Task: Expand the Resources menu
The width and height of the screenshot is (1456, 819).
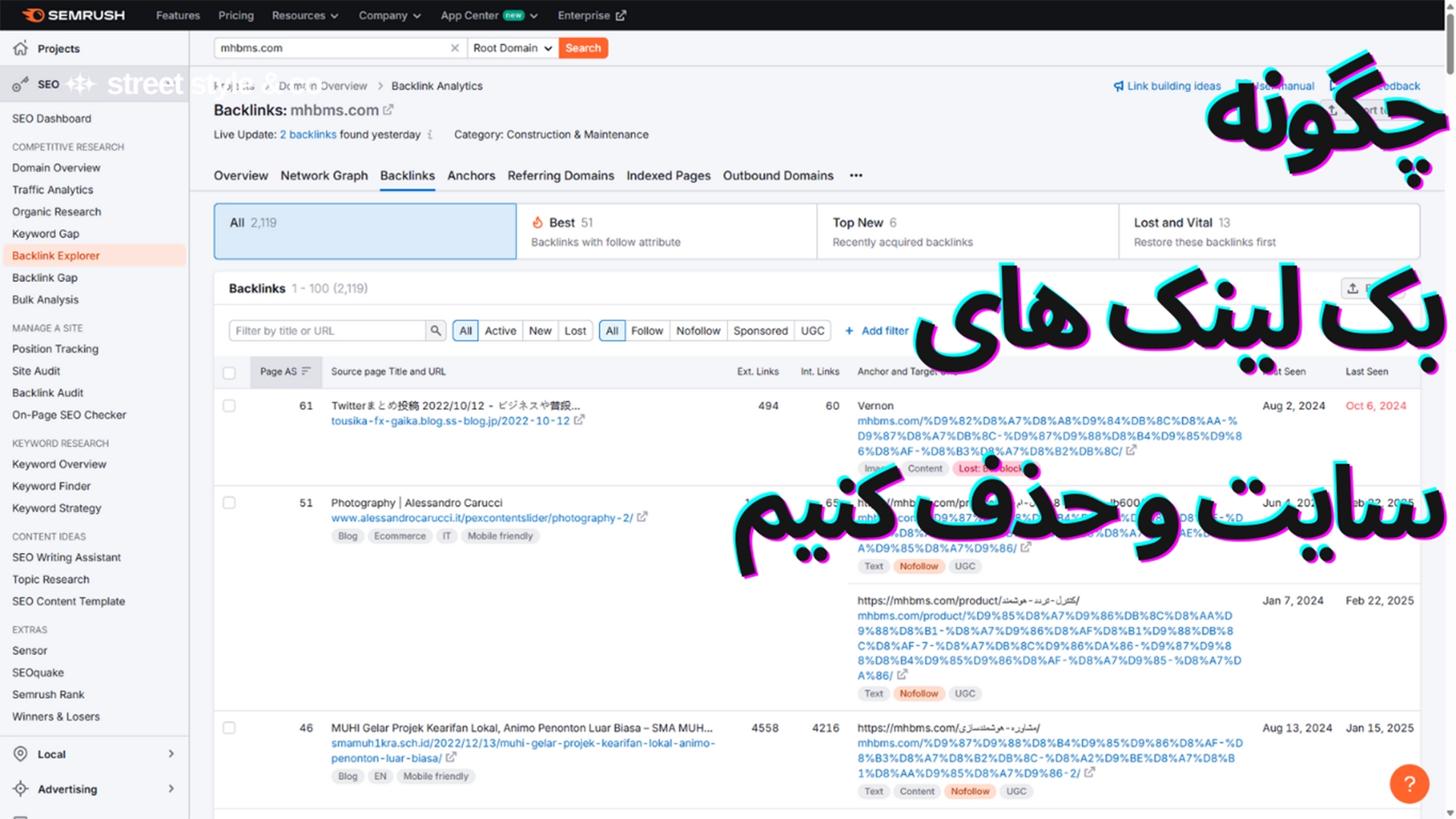Action: coord(305,15)
